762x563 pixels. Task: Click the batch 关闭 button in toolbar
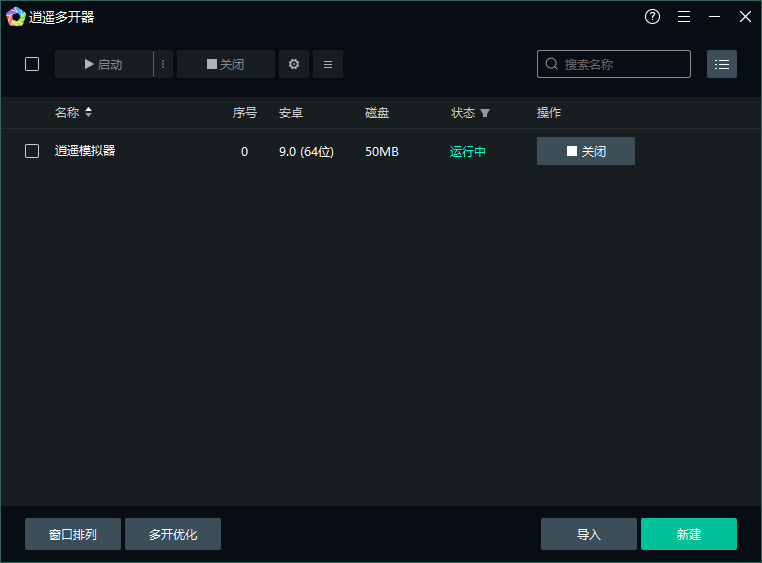point(226,64)
